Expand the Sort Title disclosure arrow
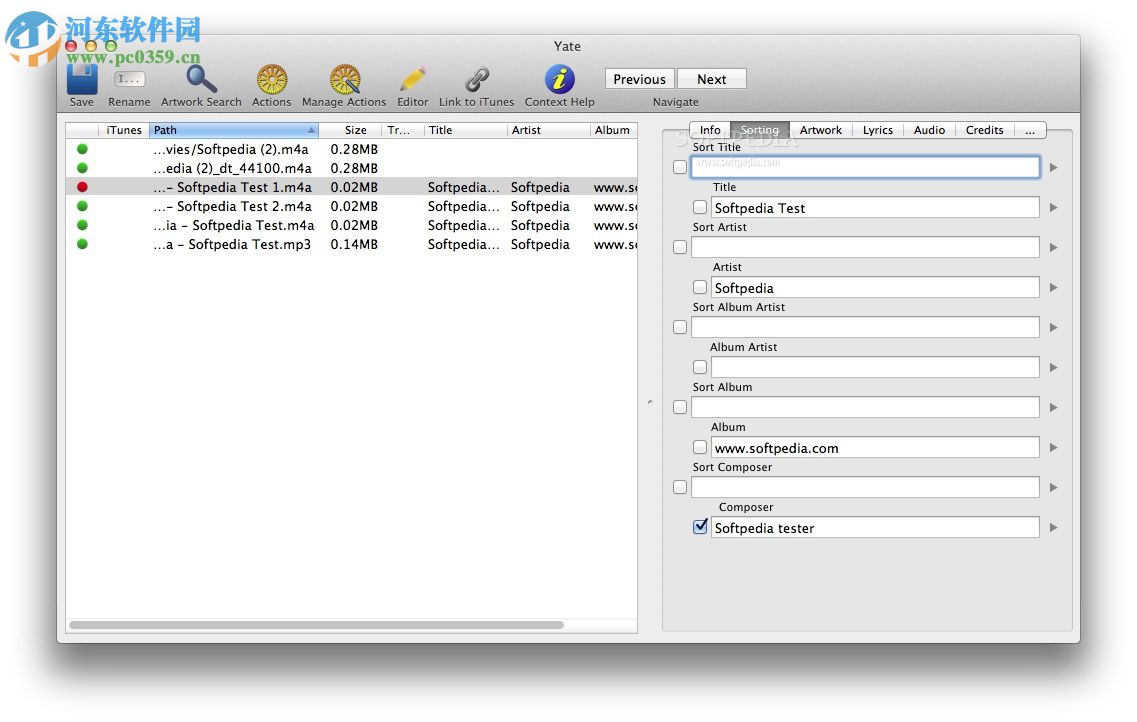The width and height of the screenshot is (1137, 722). (x=1053, y=167)
